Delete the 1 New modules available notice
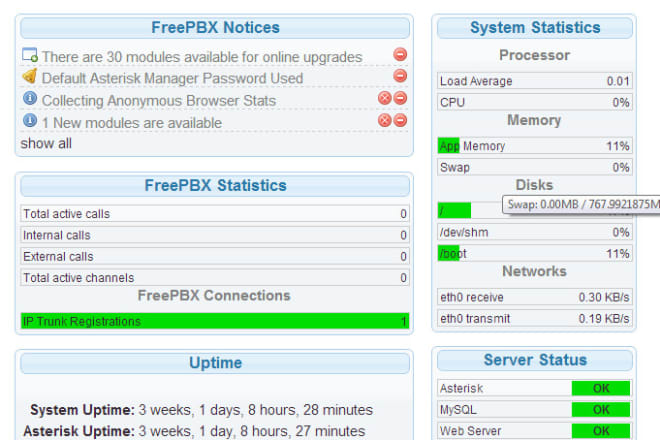 [x=385, y=120]
